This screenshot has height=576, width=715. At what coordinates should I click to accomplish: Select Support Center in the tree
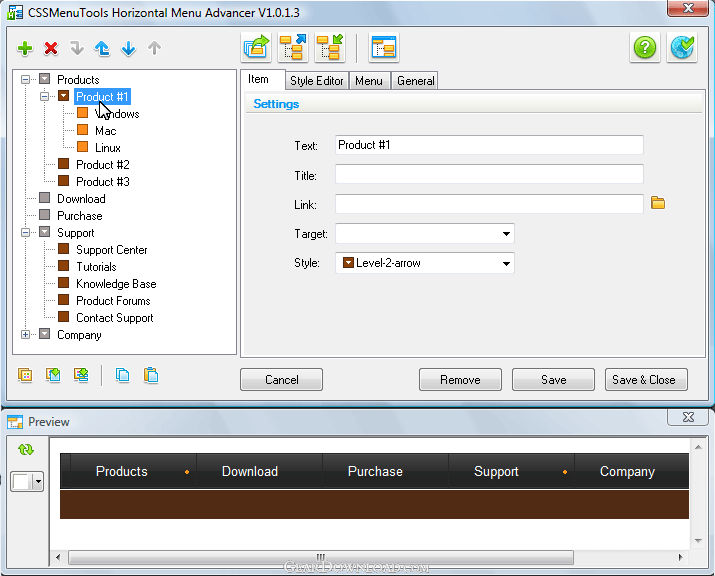coord(112,250)
